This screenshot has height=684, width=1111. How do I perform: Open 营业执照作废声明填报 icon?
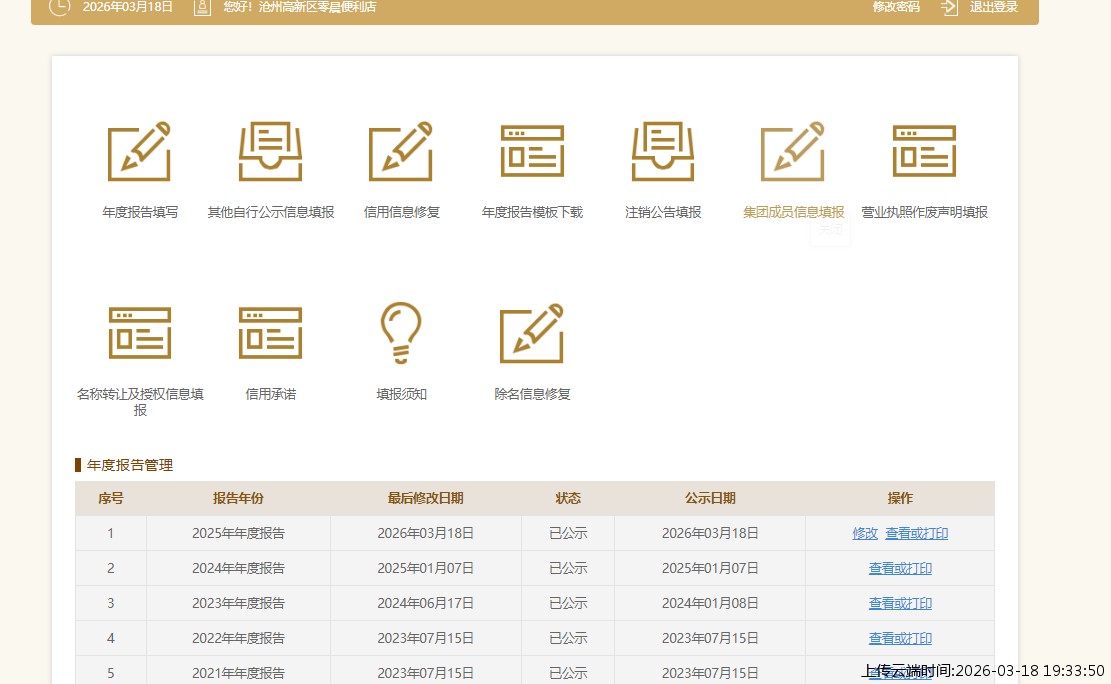pyautogui.click(x=924, y=152)
